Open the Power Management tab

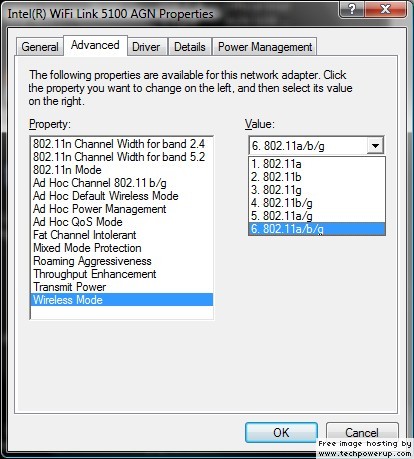[265, 47]
